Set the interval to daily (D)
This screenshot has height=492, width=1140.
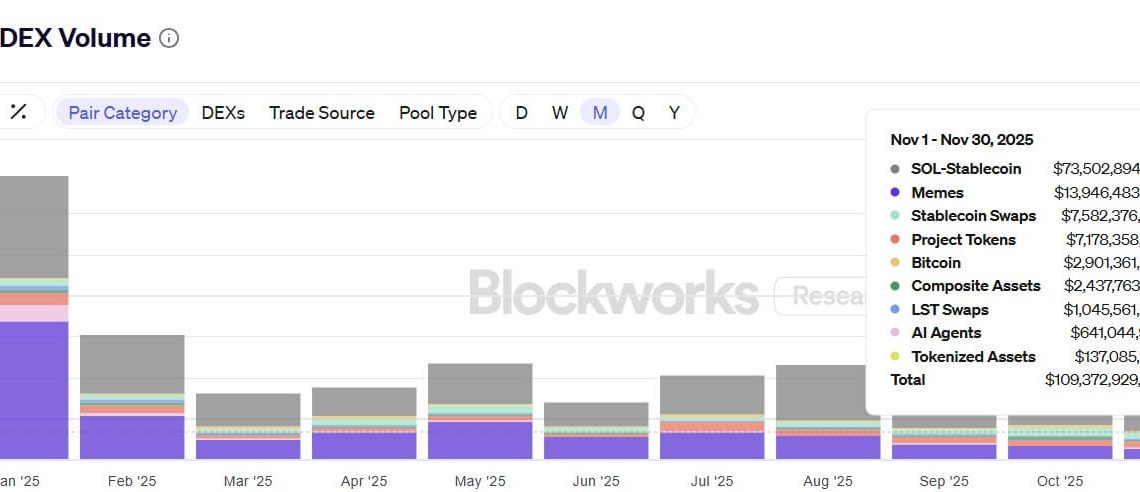(x=521, y=113)
